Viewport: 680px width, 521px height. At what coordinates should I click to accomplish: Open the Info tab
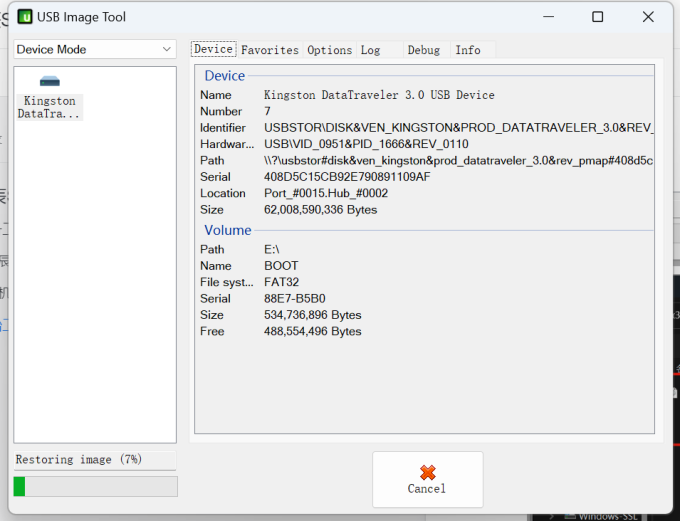pos(467,50)
